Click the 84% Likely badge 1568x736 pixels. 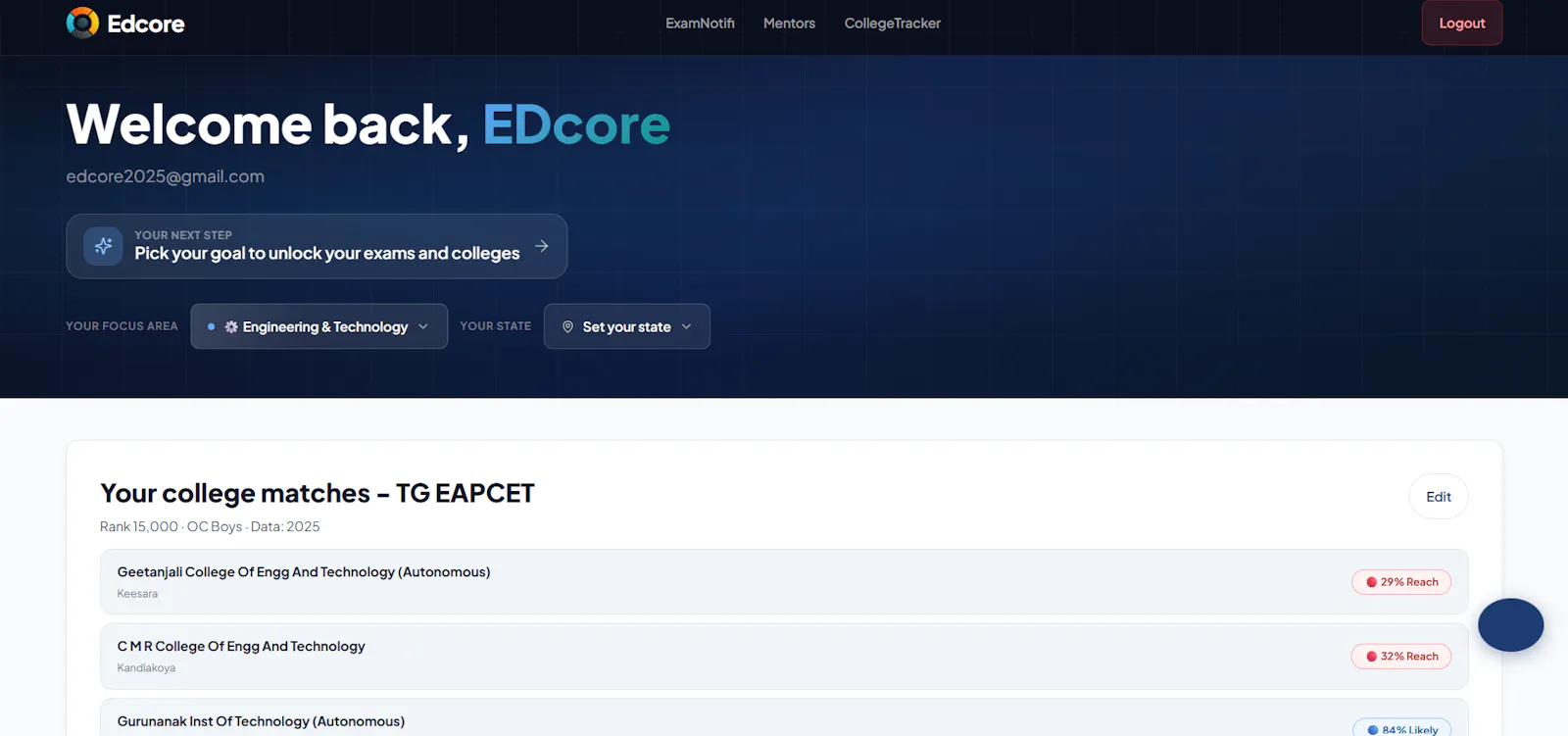1401,729
